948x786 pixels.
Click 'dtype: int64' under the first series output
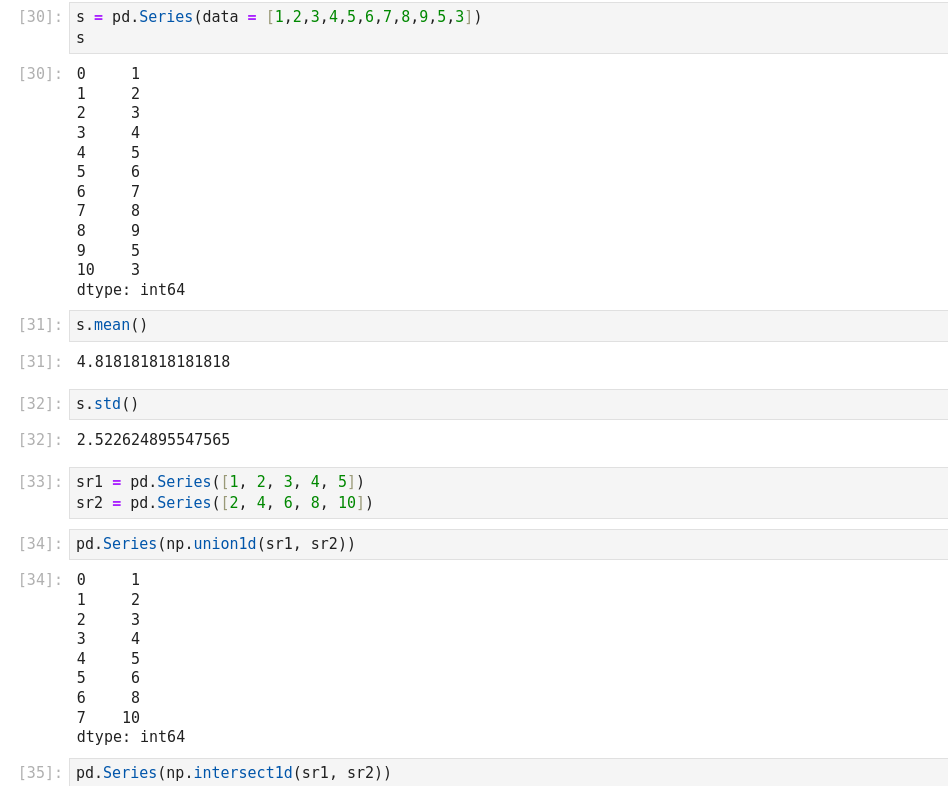[x=131, y=290]
